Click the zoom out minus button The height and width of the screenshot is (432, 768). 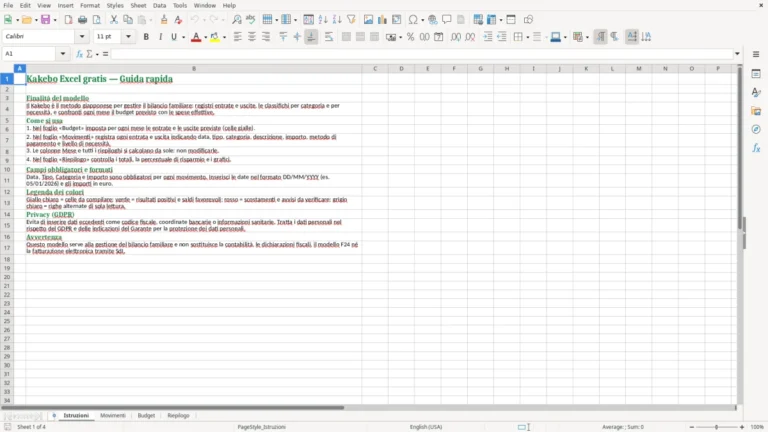click(692, 427)
